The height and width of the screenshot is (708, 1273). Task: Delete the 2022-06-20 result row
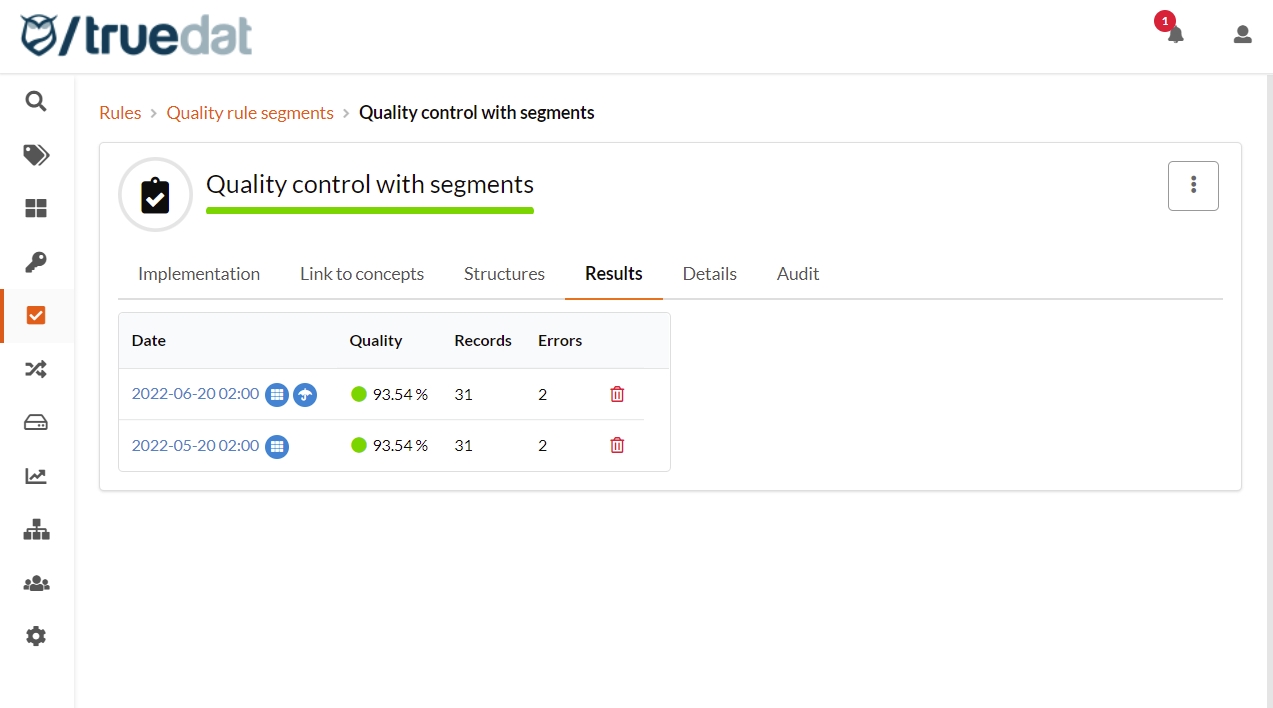click(617, 394)
